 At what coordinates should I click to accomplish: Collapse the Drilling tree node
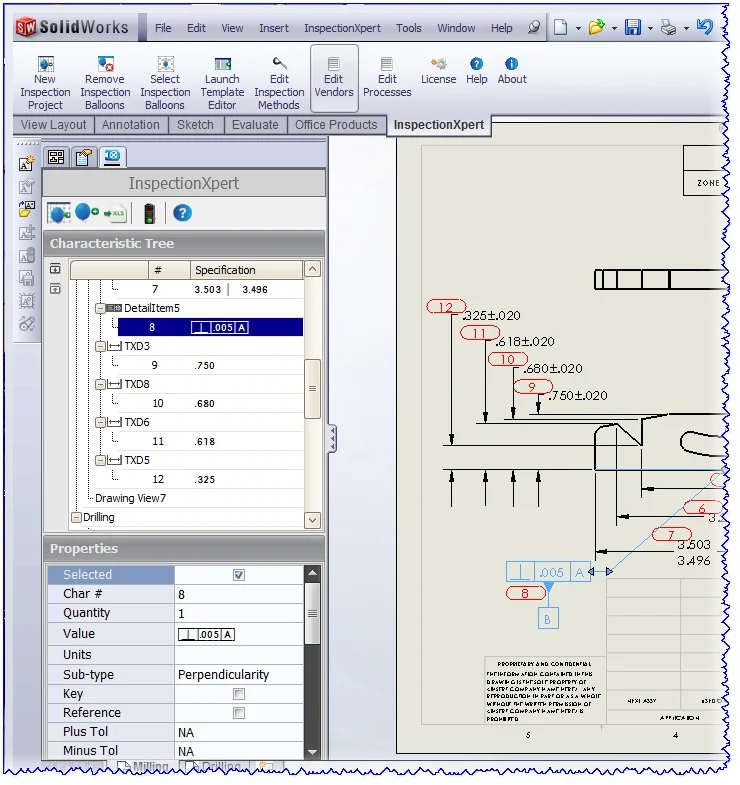76,517
